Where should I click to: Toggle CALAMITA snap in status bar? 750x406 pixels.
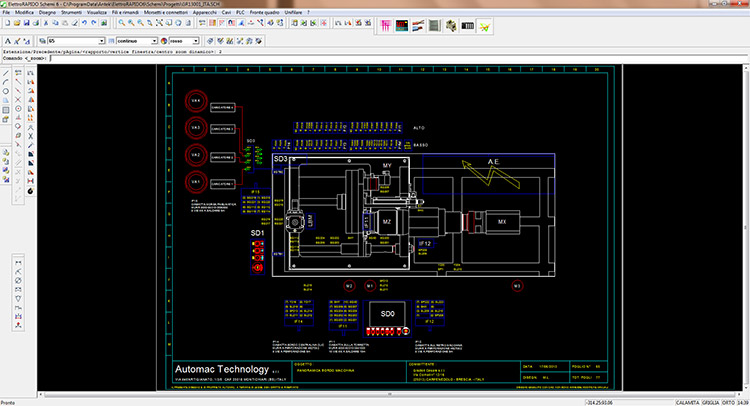[x=687, y=403]
